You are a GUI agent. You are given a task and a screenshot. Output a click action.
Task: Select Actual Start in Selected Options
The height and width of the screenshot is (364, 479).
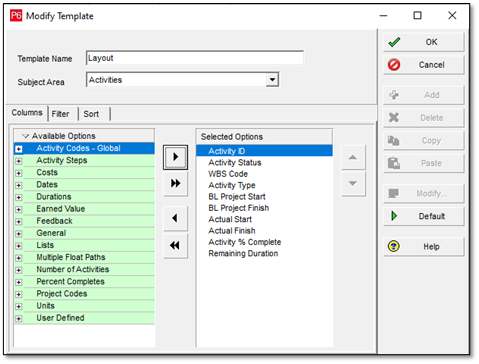coord(264,219)
